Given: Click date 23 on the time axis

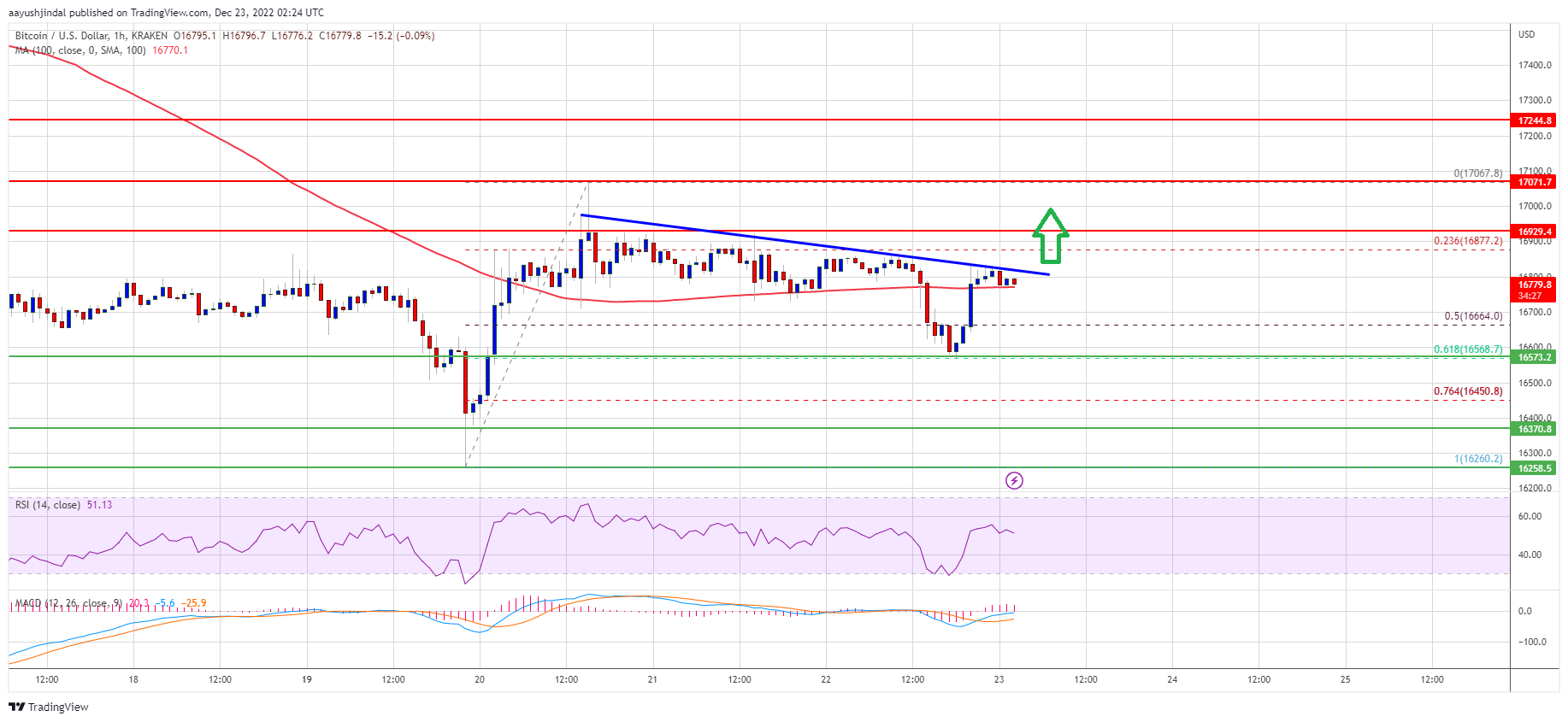Looking at the screenshot, I should point(999,679).
